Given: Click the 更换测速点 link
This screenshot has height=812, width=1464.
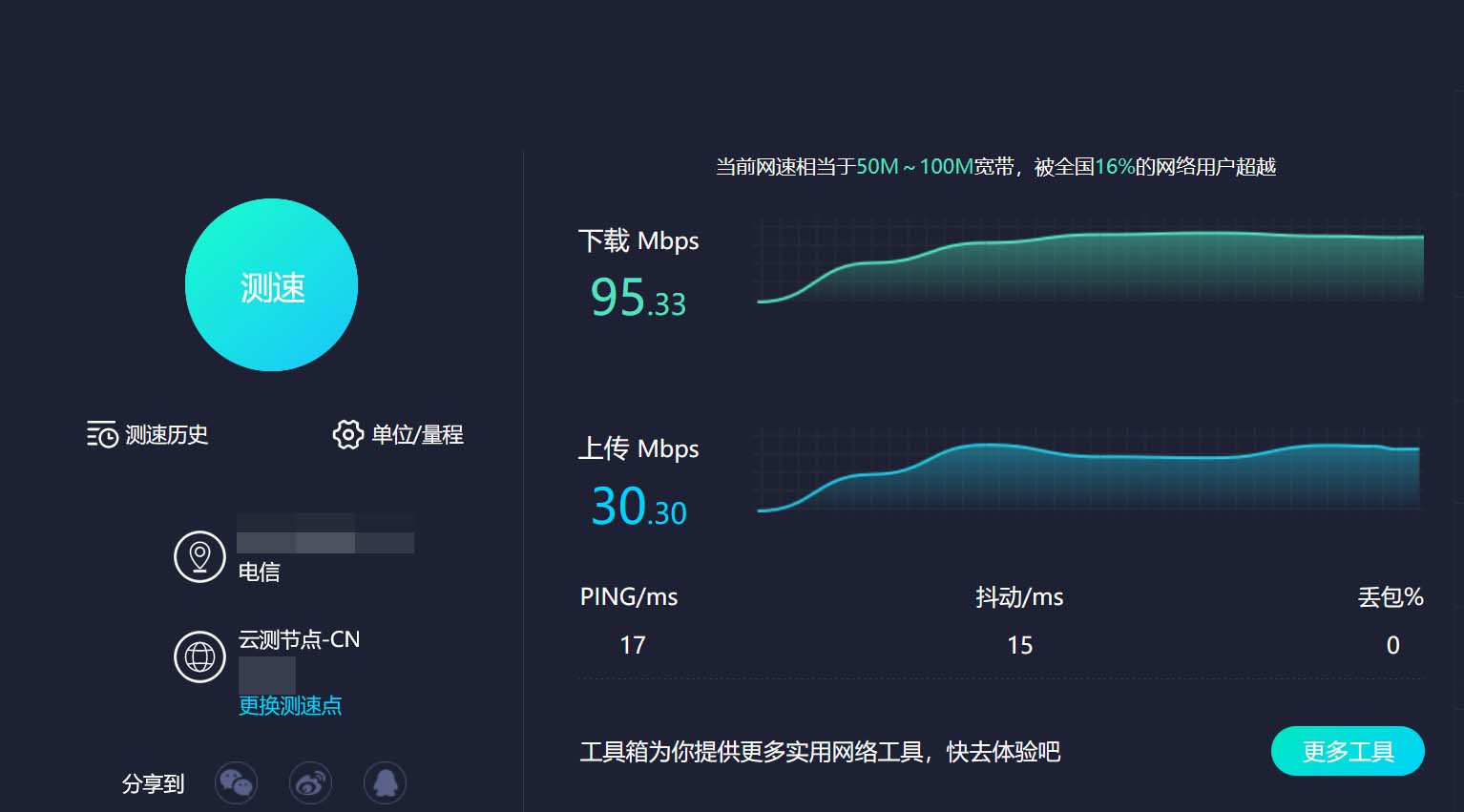Looking at the screenshot, I should coord(290,706).
